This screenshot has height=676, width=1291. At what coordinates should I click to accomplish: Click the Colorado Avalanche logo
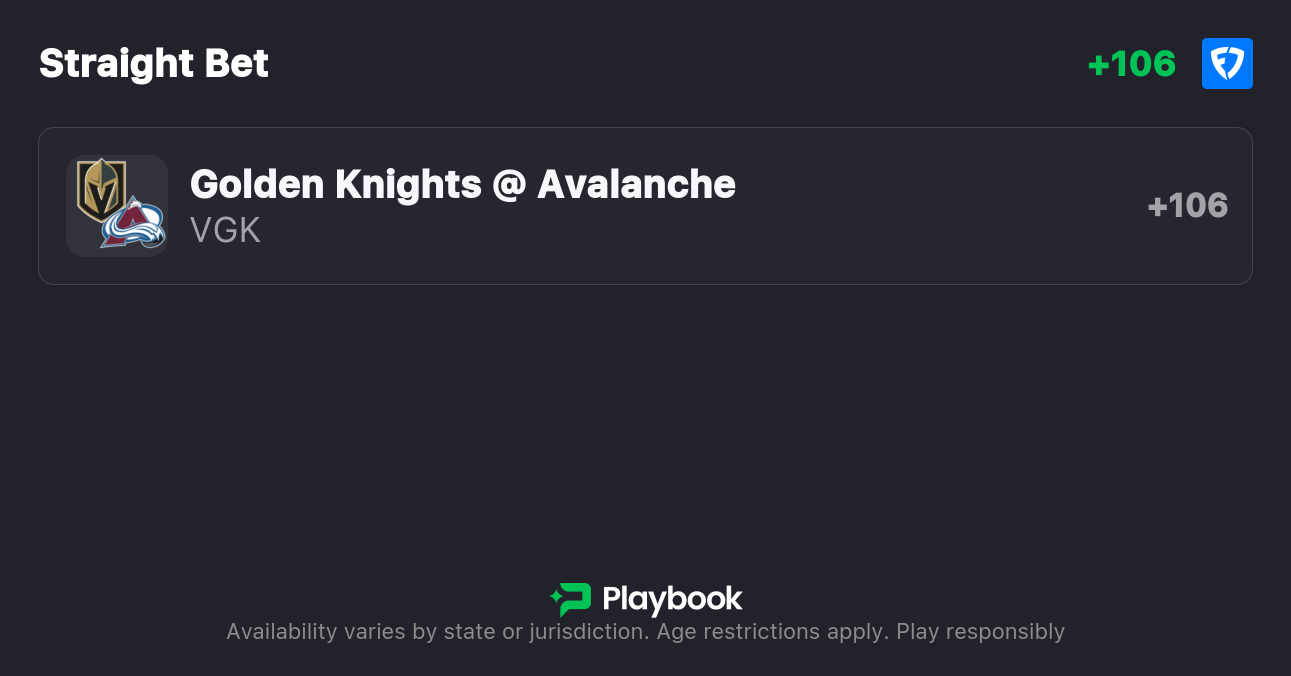[133, 223]
